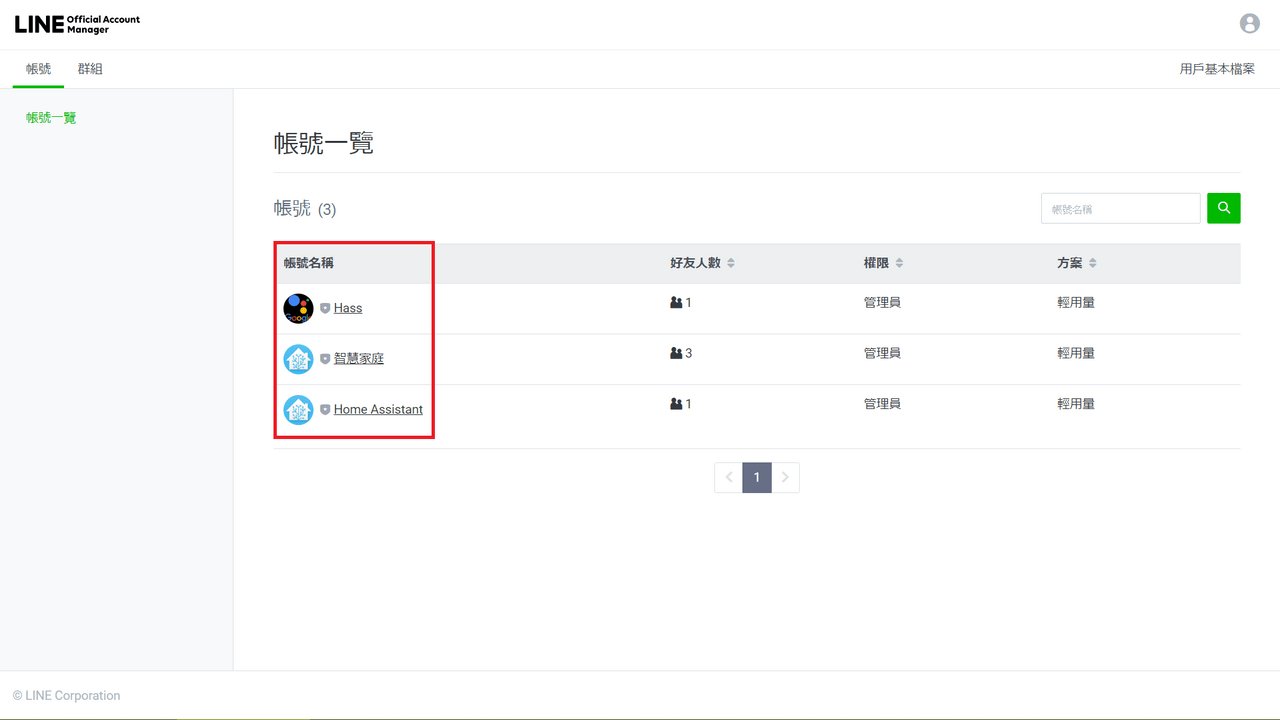This screenshot has width=1280, height=720.
Task: Go to the previous page of accounts
Action: click(x=729, y=477)
